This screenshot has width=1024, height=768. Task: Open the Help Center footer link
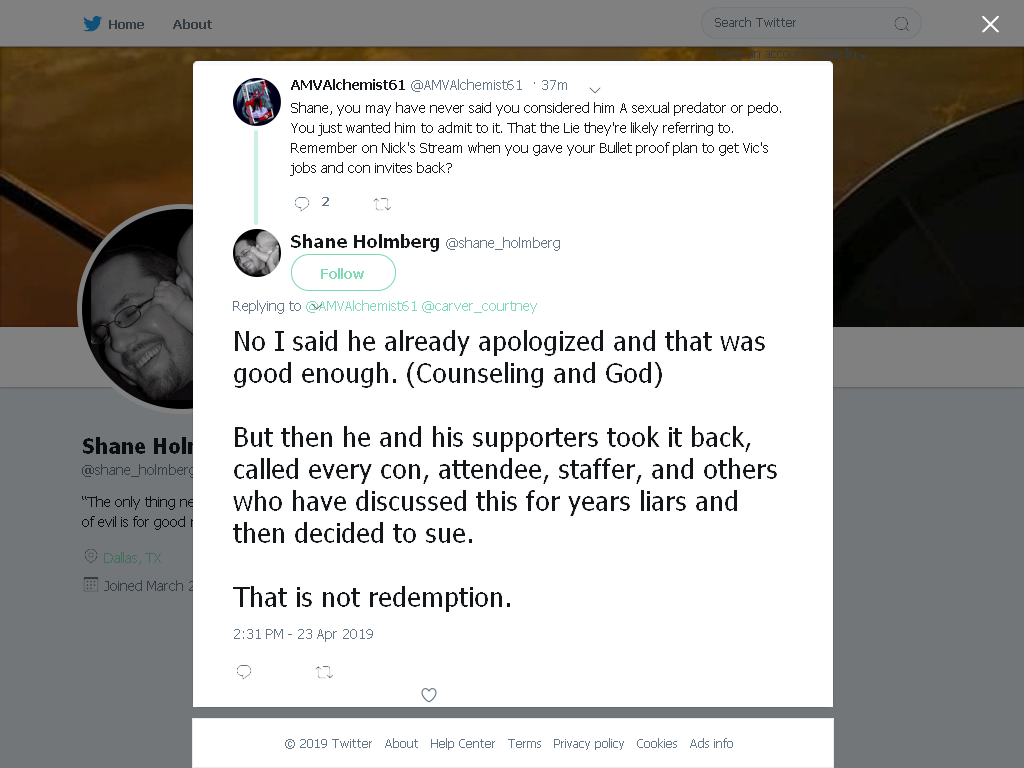(462, 743)
